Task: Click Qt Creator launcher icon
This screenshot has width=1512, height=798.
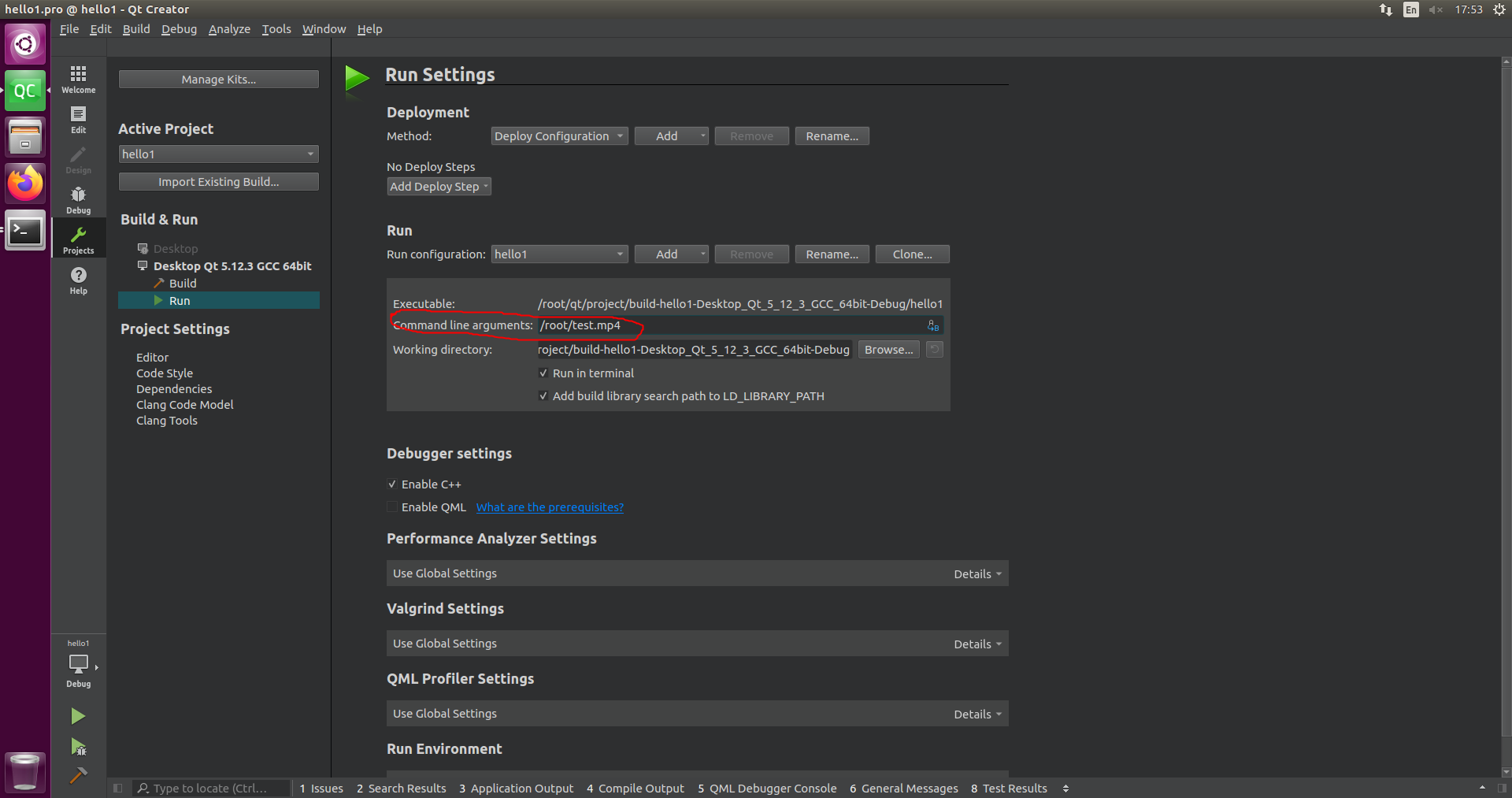Action: click(x=25, y=91)
